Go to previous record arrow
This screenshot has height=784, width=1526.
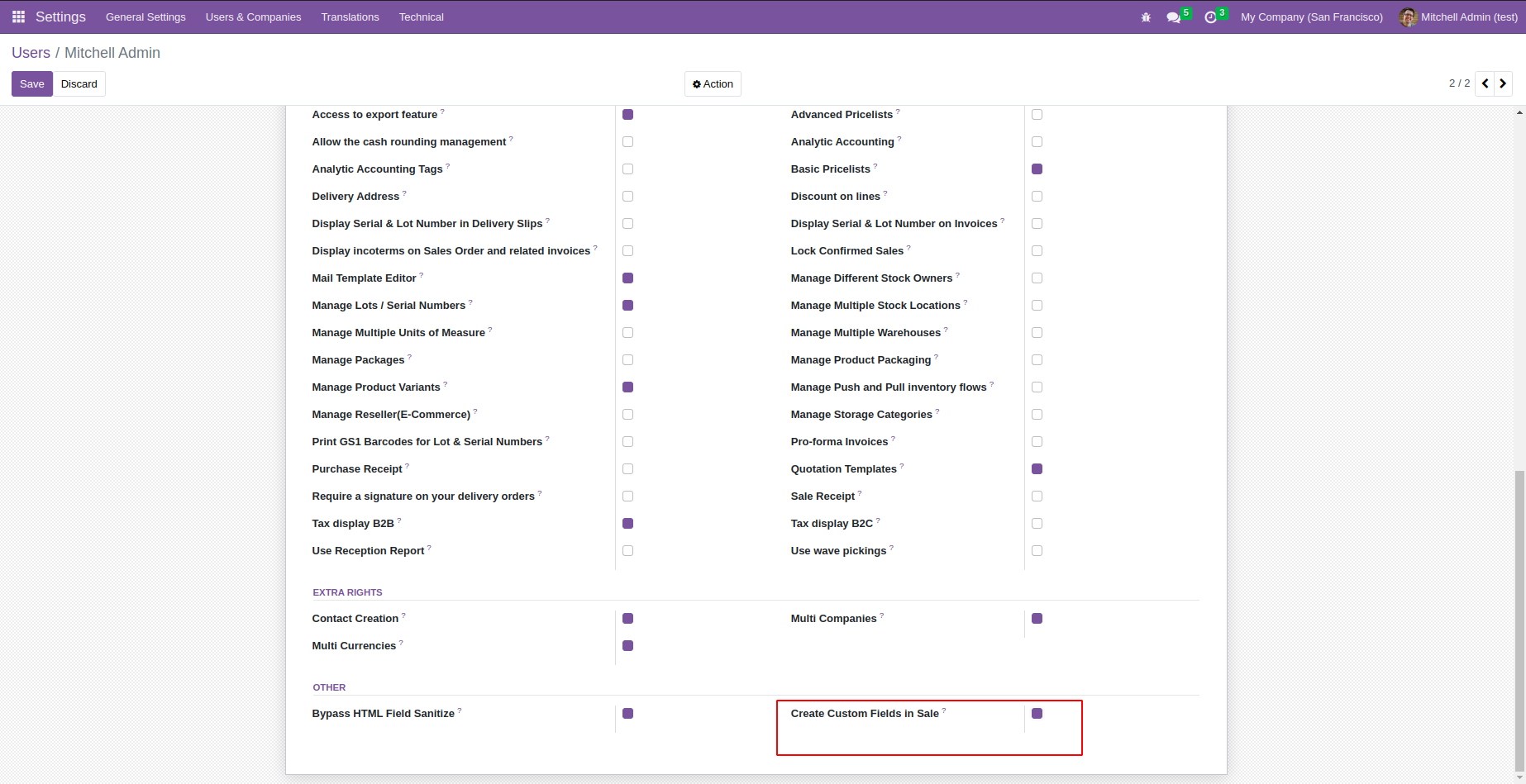coord(1485,83)
